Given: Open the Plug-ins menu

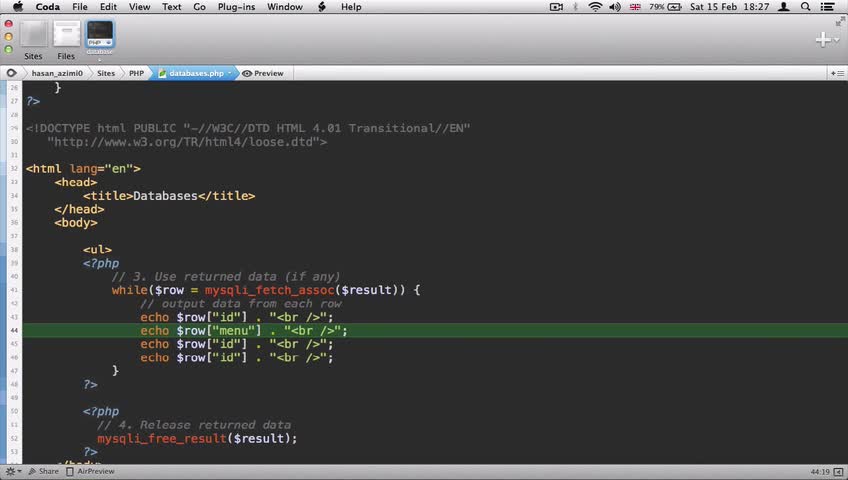Looking at the screenshot, I should (x=236, y=6).
